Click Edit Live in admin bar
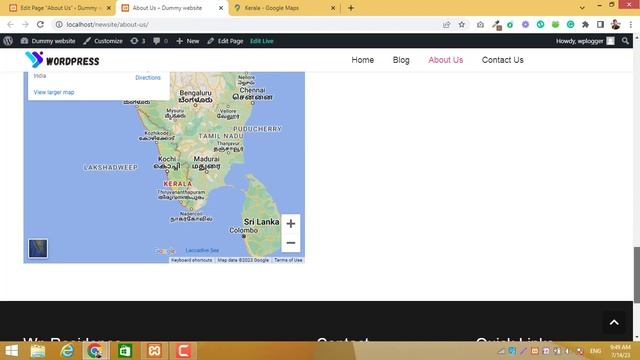This screenshot has height=360, width=640. click(x=262, y=41)
